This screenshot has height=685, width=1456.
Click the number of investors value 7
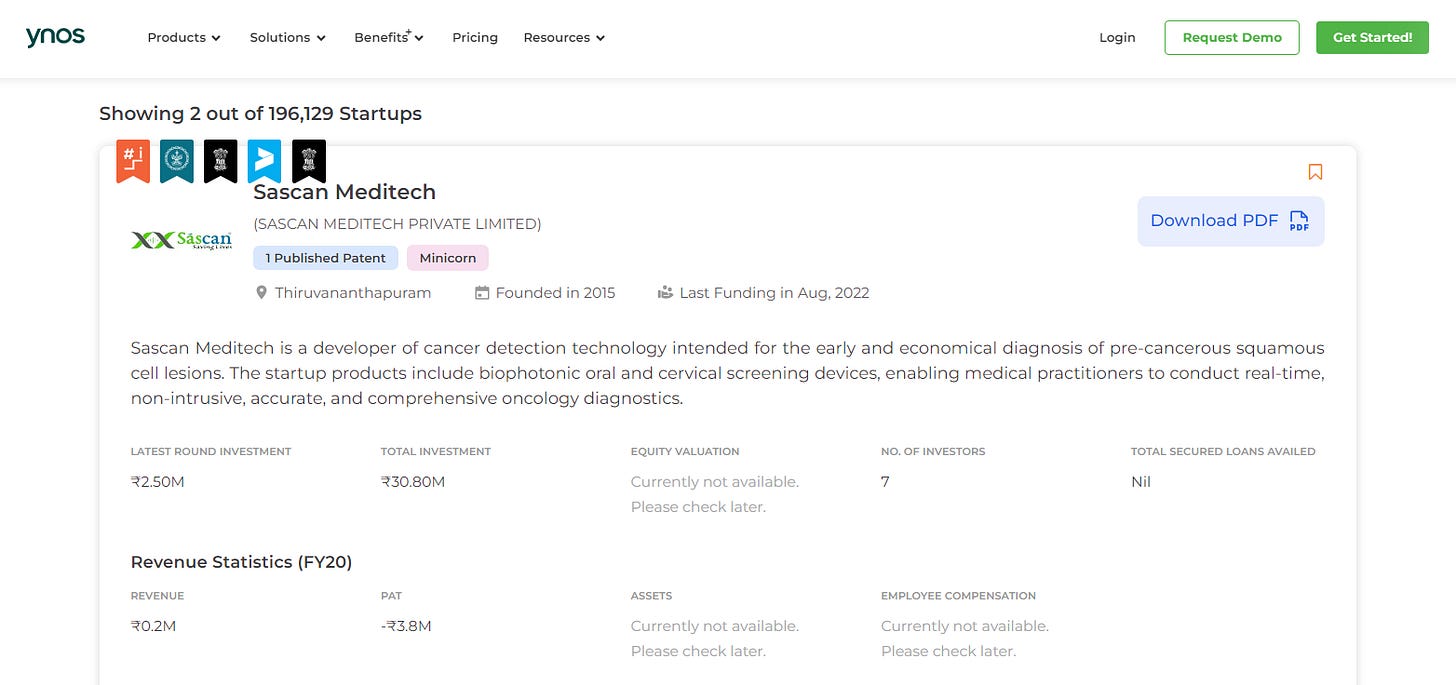(x=885, y=482)
